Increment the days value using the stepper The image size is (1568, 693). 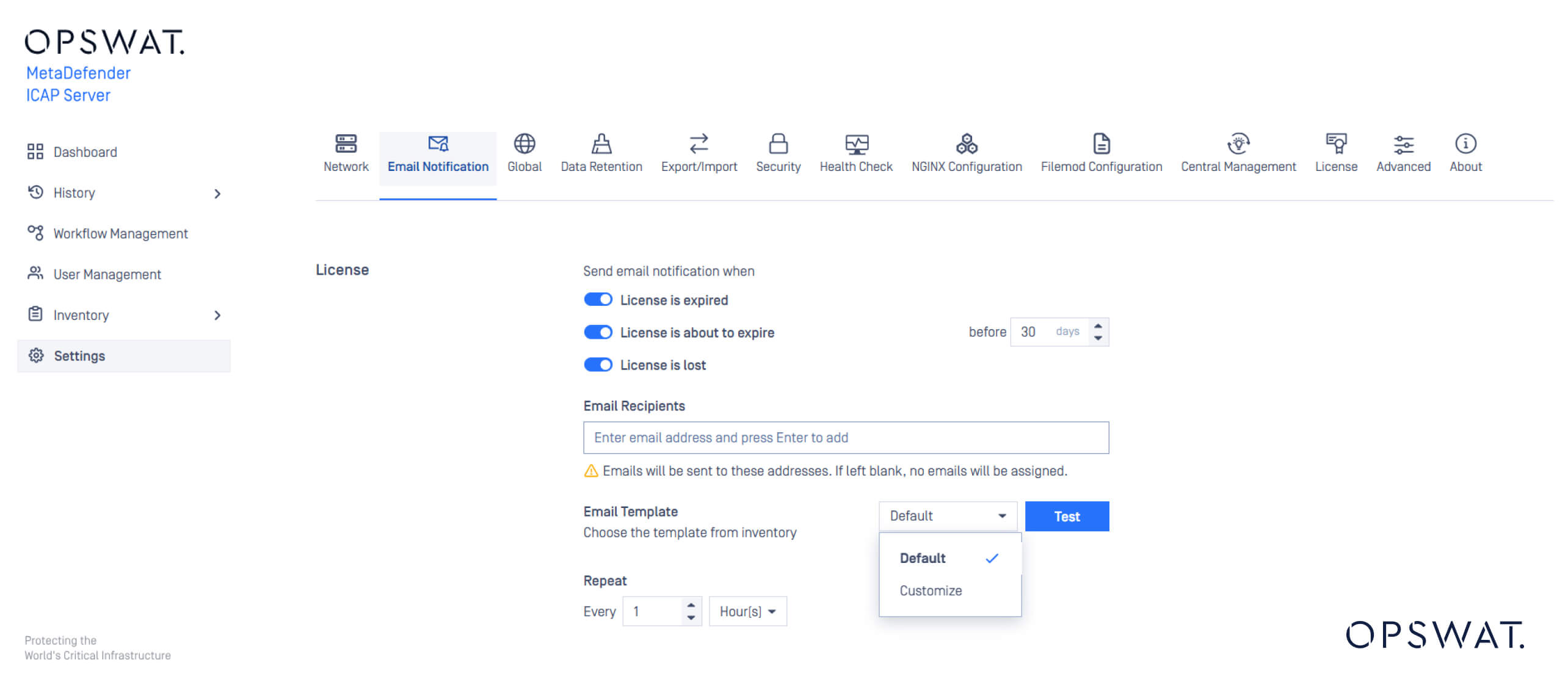[x=1097, y=327]
